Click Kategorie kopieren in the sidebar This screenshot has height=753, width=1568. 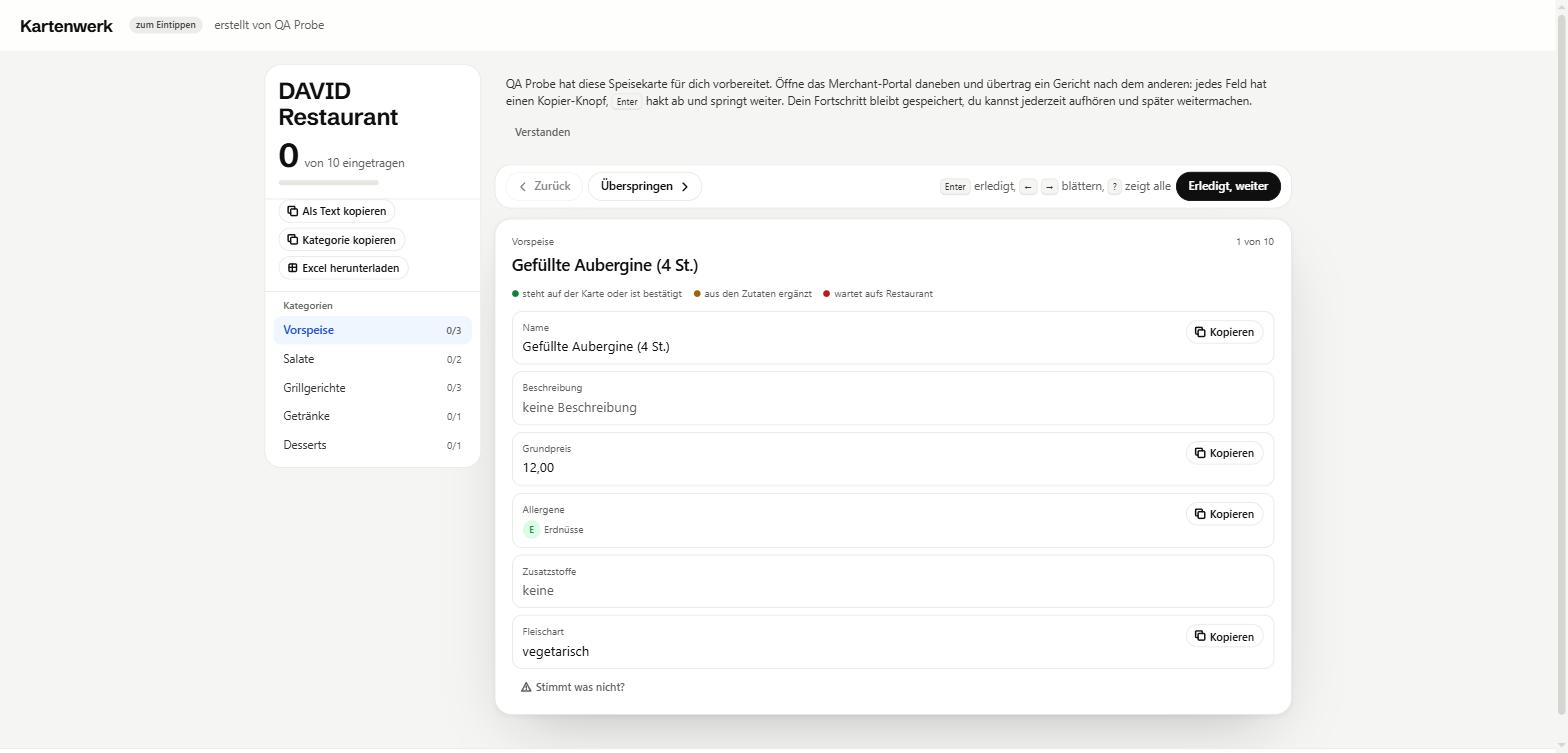click(341, 240)
